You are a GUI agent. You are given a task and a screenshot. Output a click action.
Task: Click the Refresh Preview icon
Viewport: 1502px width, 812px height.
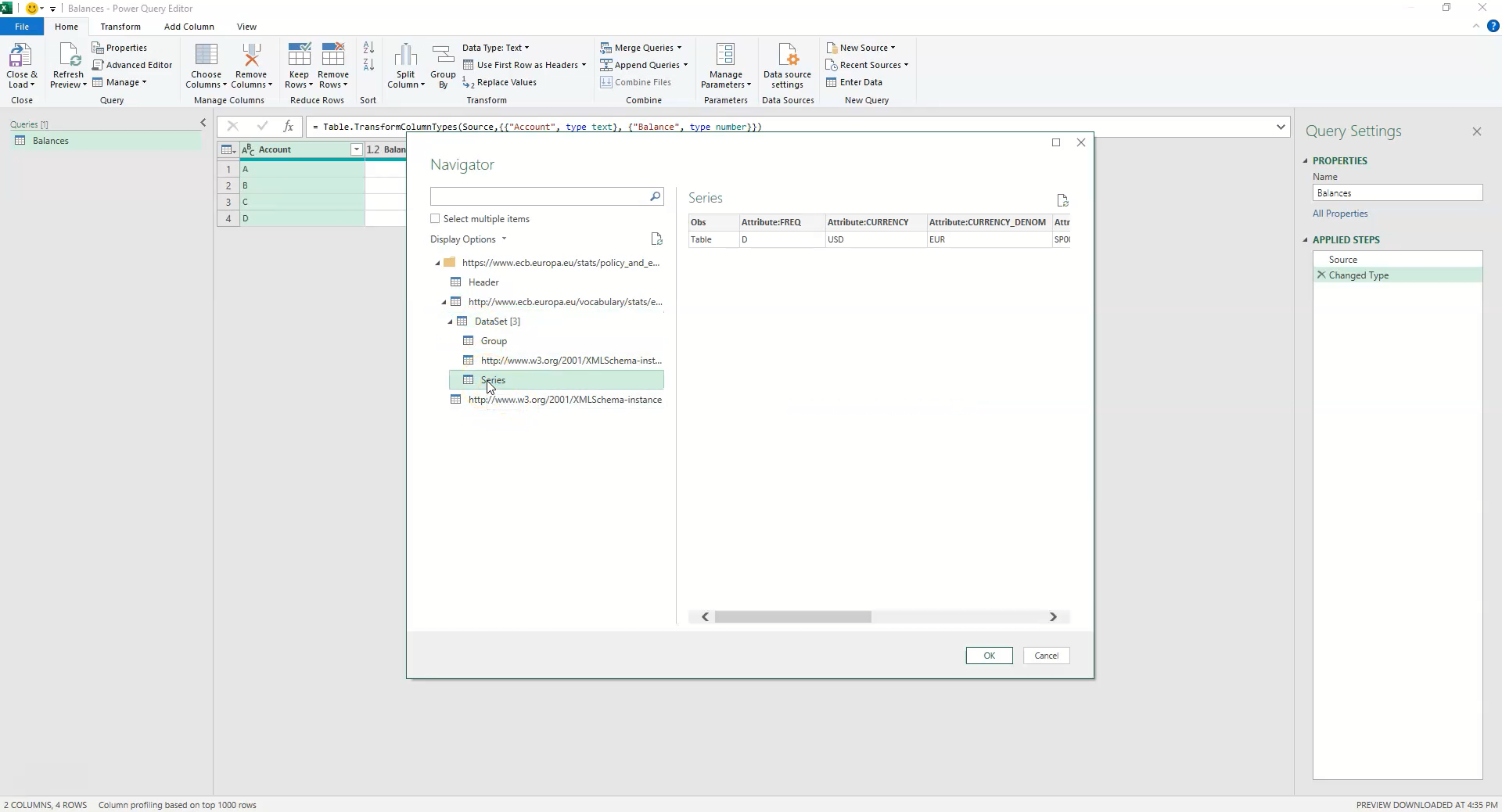(67, 63)
